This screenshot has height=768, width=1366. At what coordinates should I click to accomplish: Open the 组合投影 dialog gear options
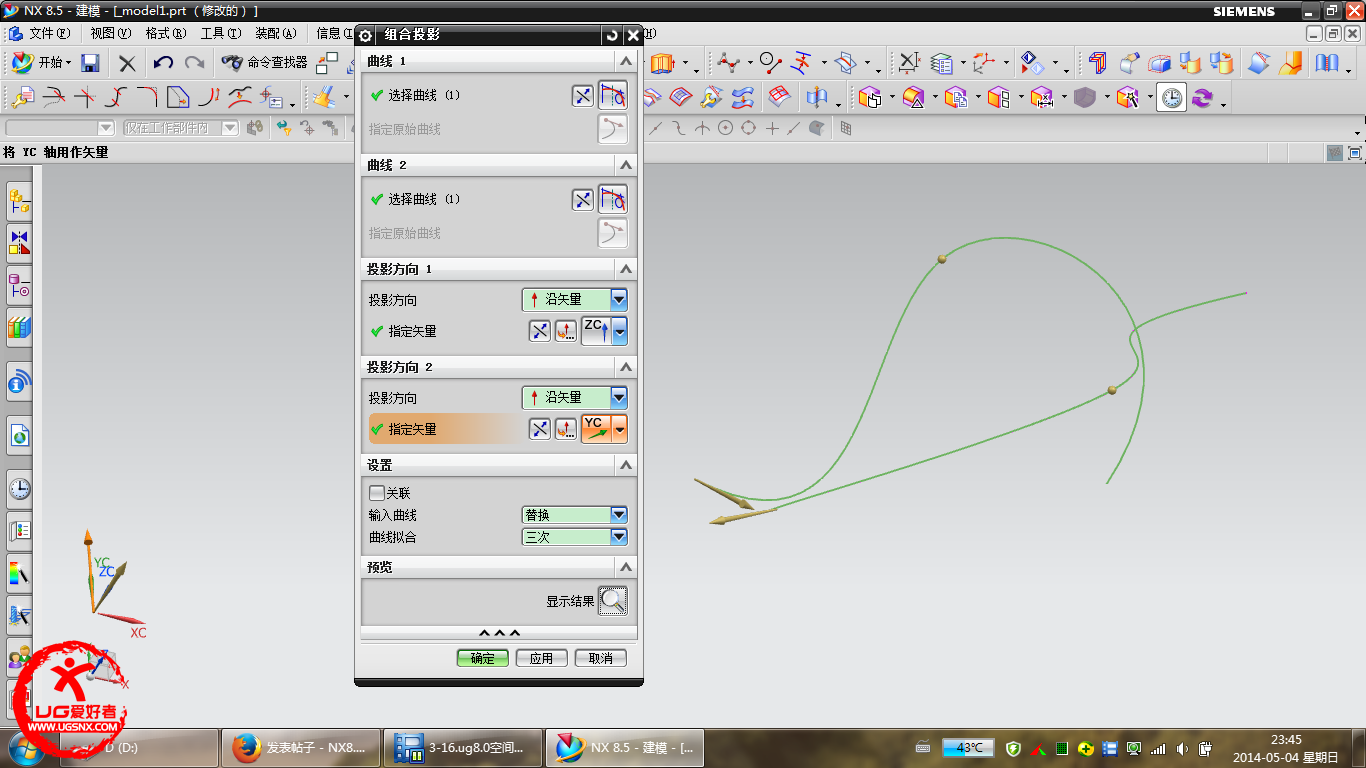point(366,35)
